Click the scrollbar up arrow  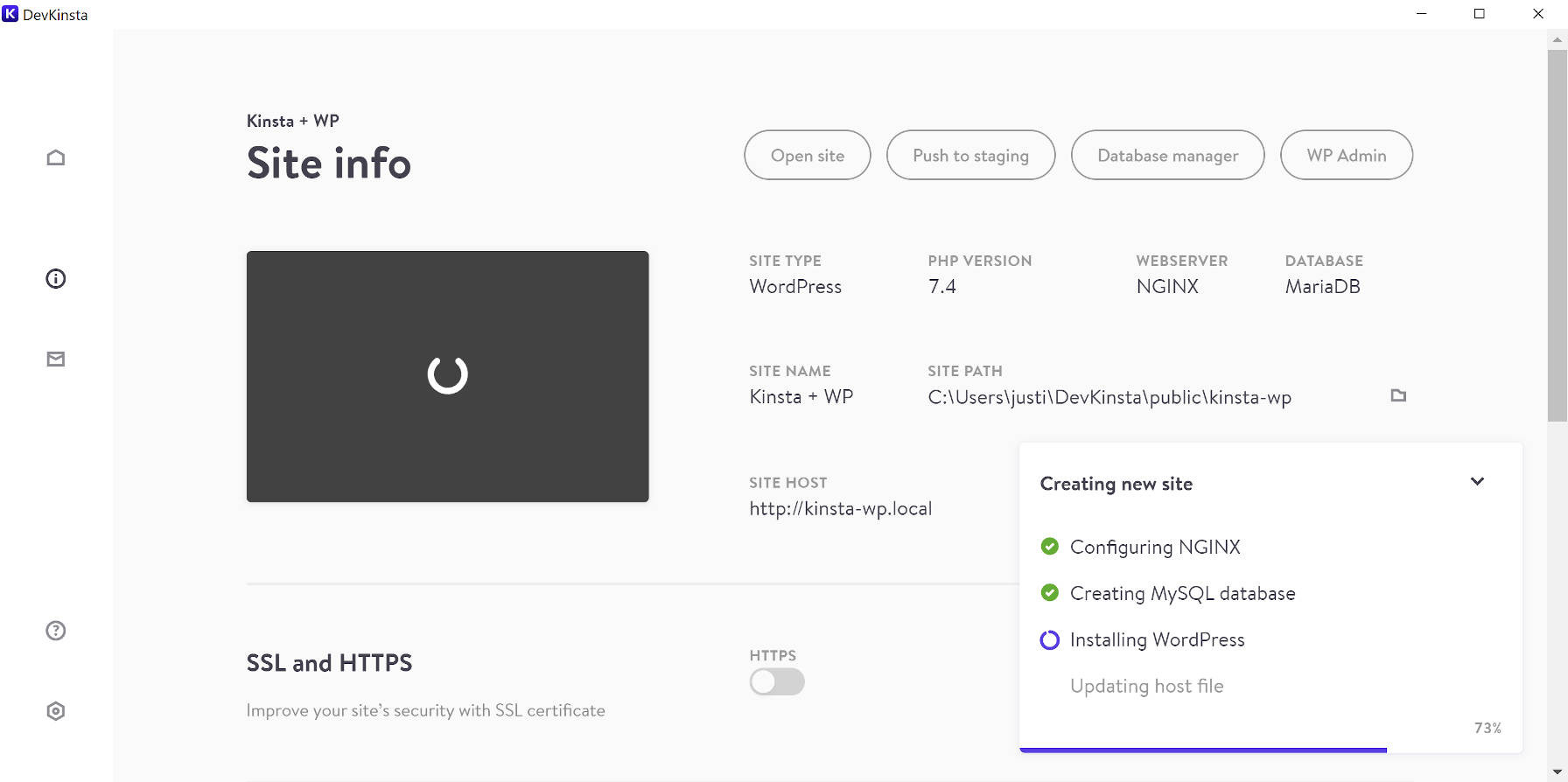click(x=1557, y=39)
